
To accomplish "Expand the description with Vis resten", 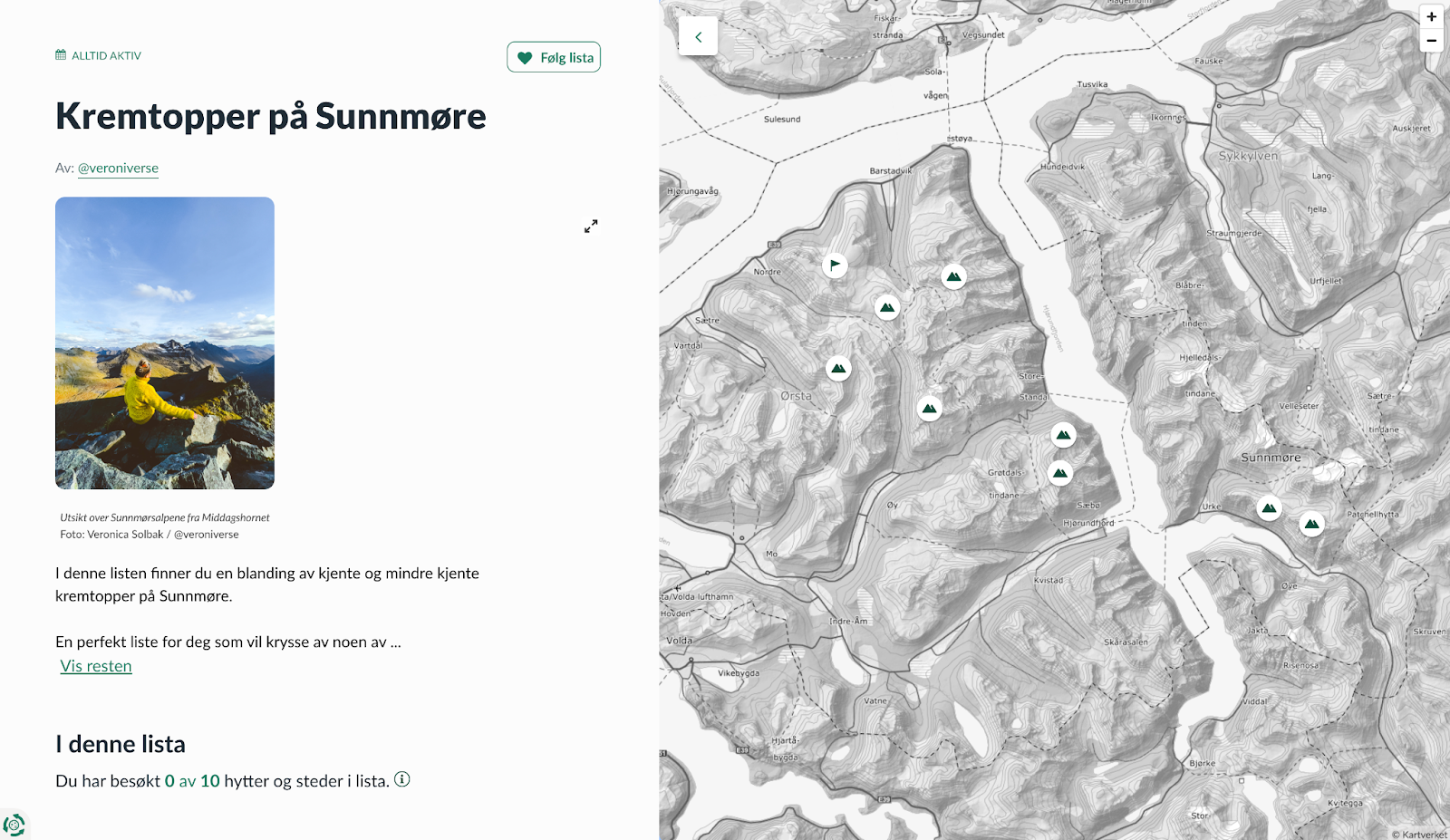I will [96, 666].
